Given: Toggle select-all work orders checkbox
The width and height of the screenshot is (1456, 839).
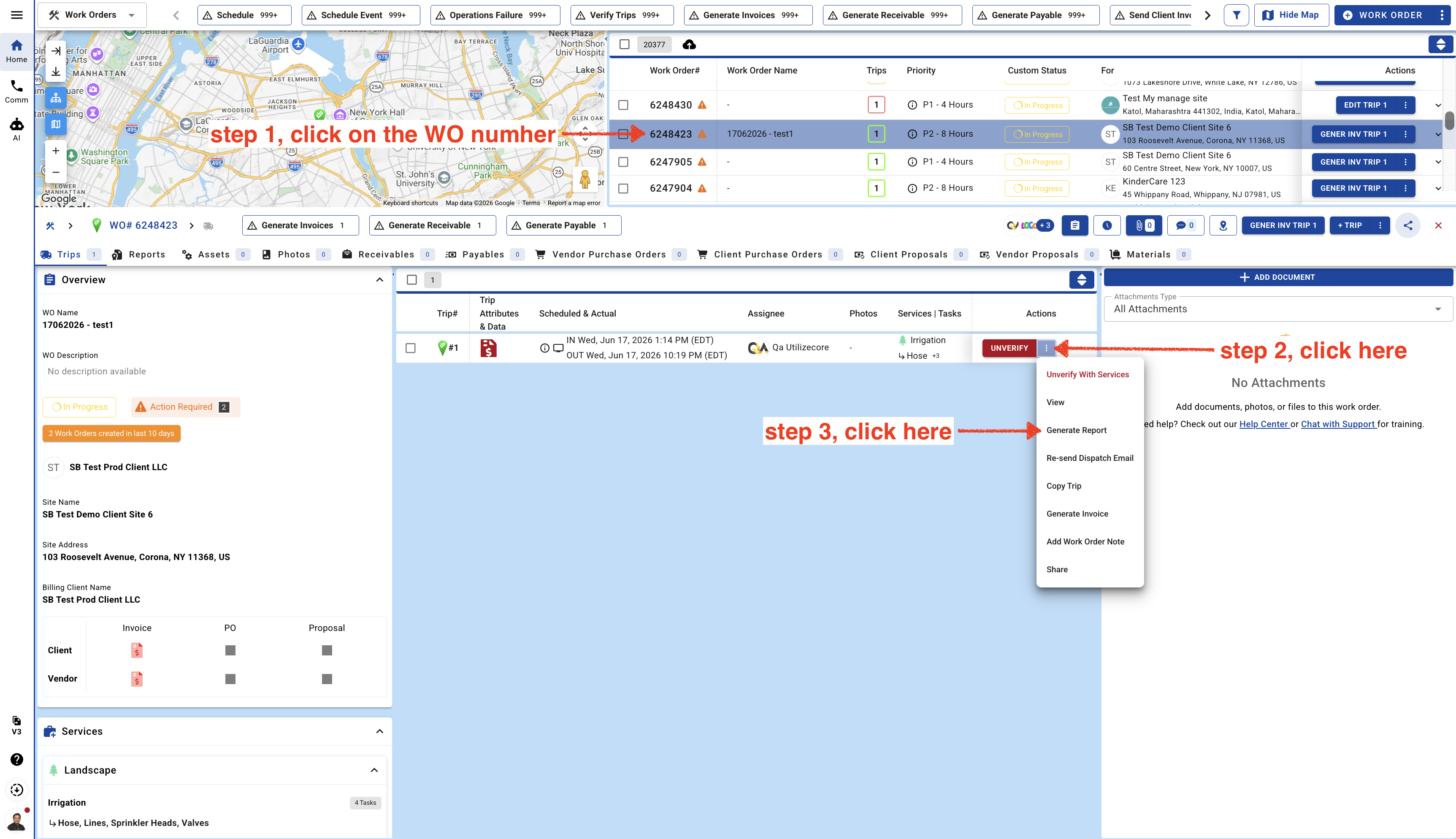Looking at the screenshot, I should point(624,44).
